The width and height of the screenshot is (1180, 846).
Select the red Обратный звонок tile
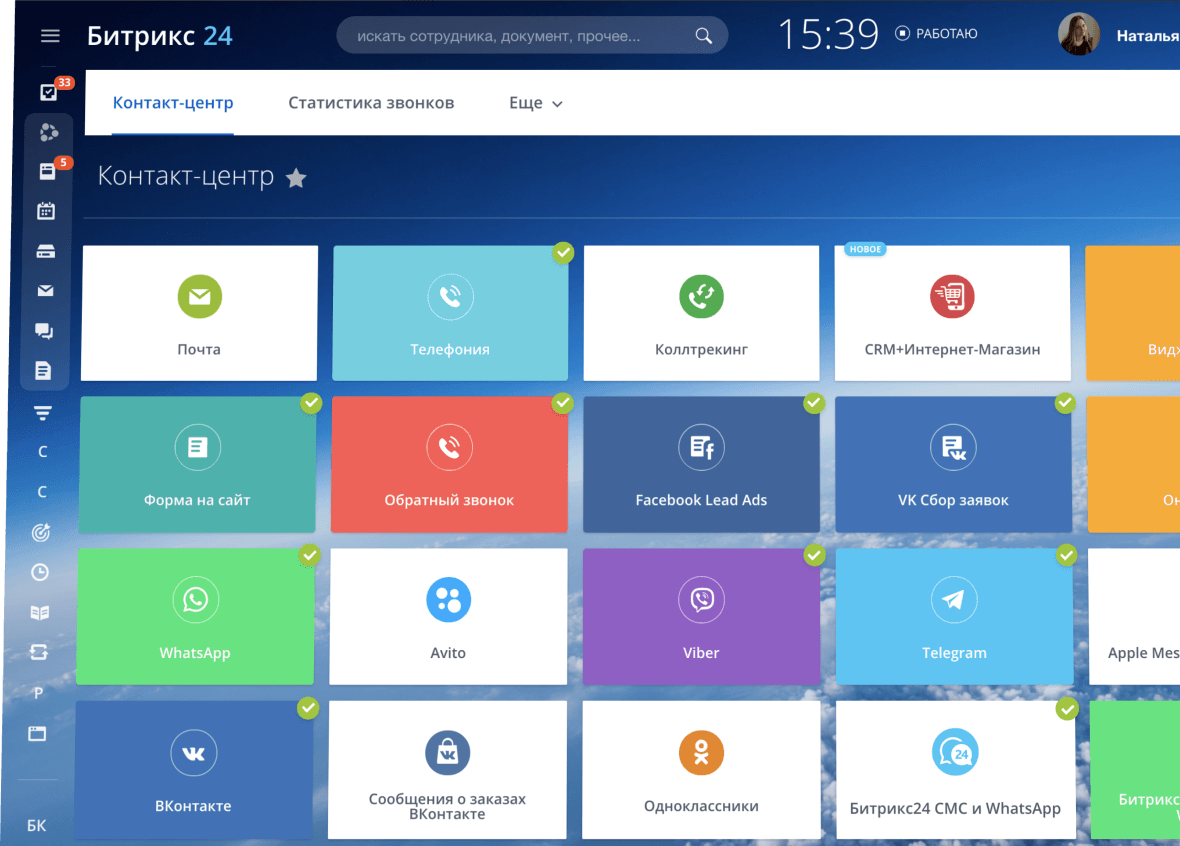point(449,464)
